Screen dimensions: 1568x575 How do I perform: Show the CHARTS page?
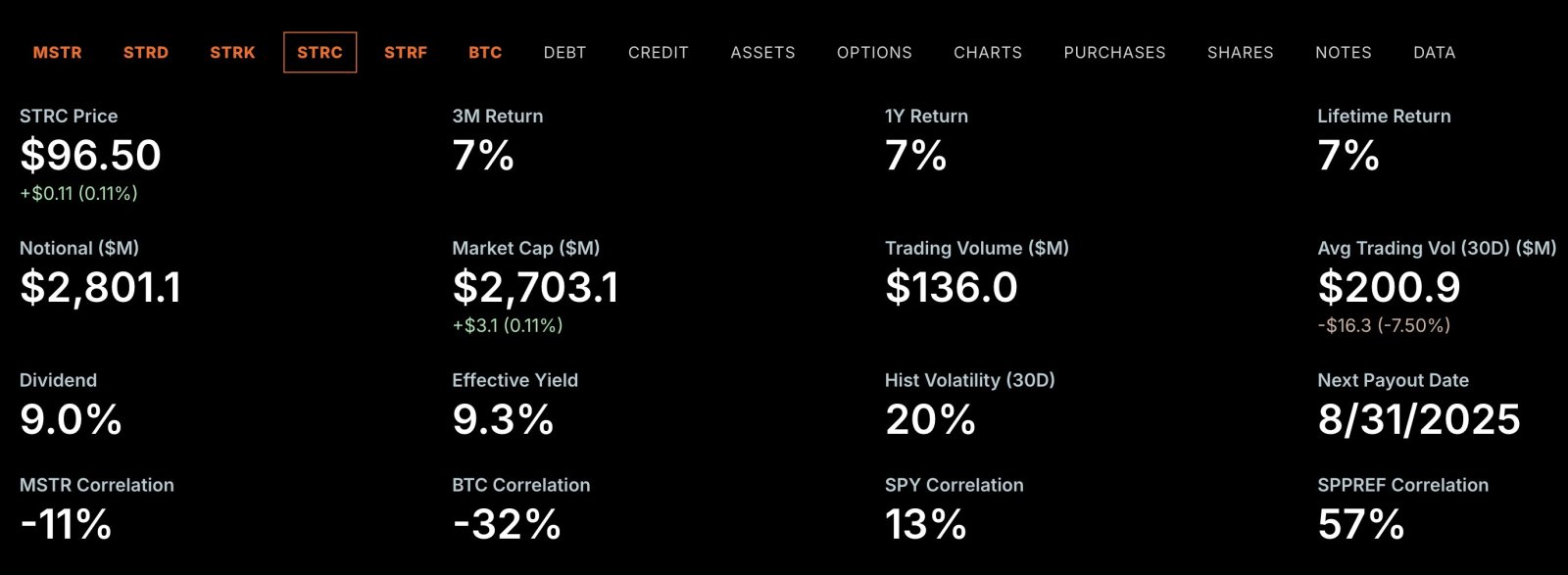(988, 53)
